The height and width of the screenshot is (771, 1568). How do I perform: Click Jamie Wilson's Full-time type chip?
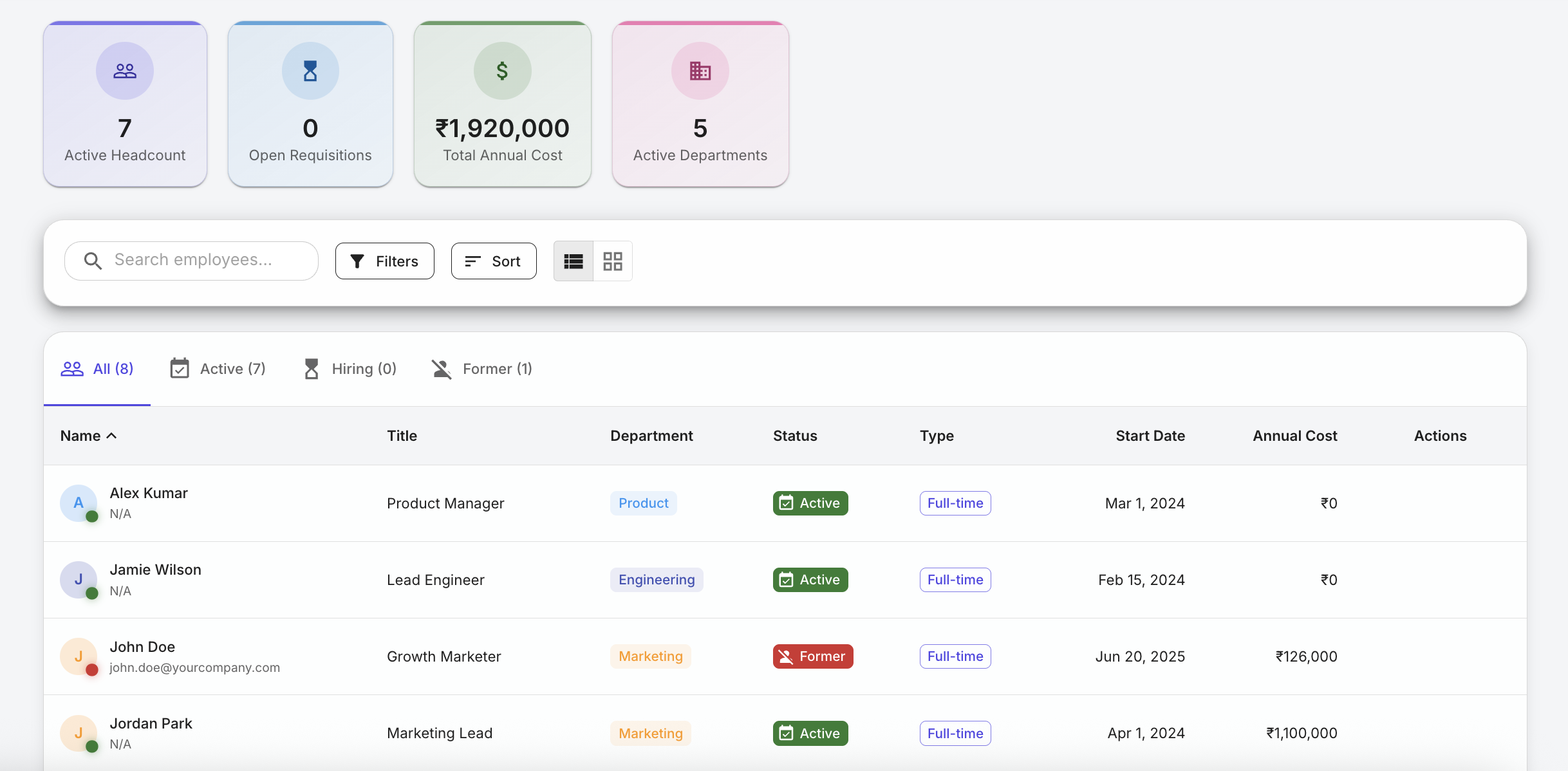[955, 580]
